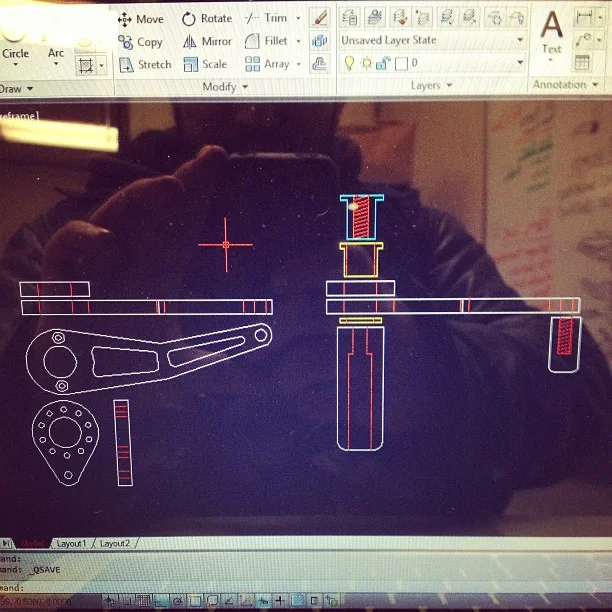Viewport: 612px width, 612px height.
Task: Click the Offset tool icon
Action: (319, 64)
